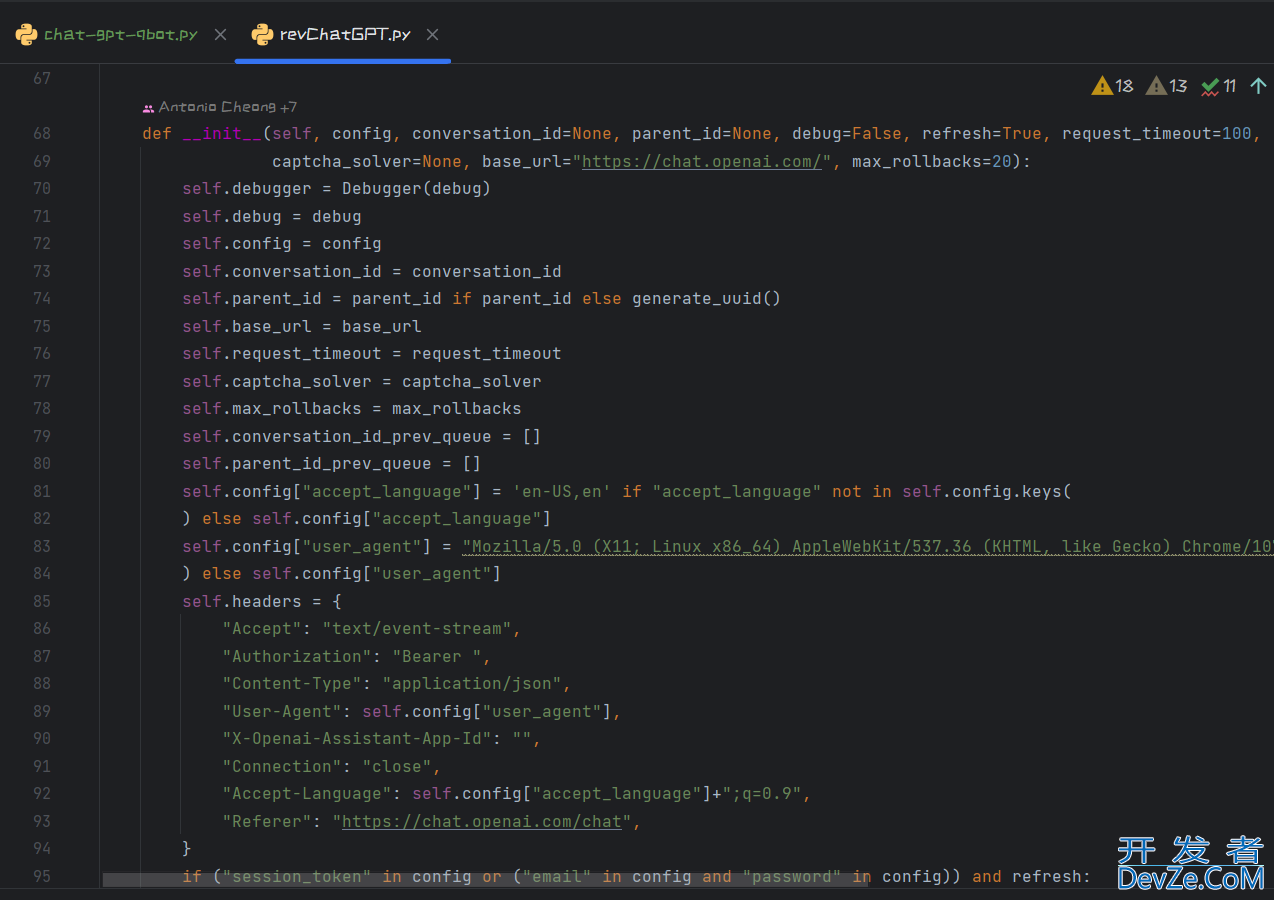Click 'self.base_url = base_url' line

tap(302, 326)
